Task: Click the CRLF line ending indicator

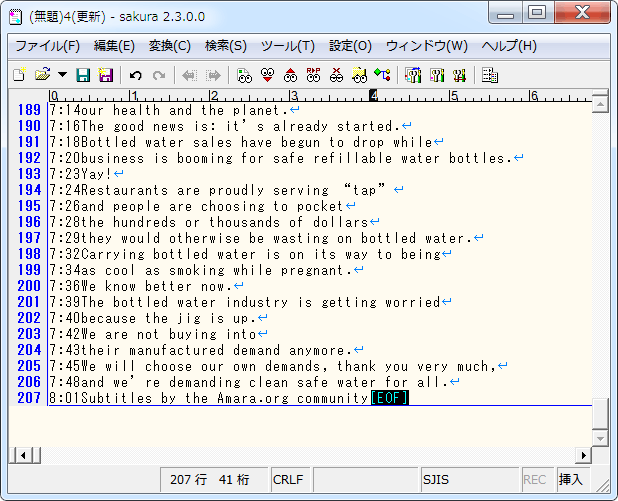Action: pos(289,480)
